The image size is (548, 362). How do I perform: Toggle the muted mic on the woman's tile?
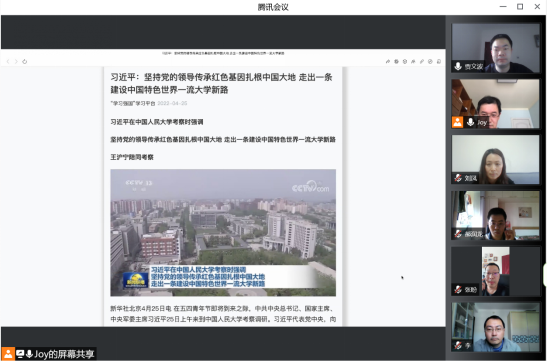coord(458,178)
